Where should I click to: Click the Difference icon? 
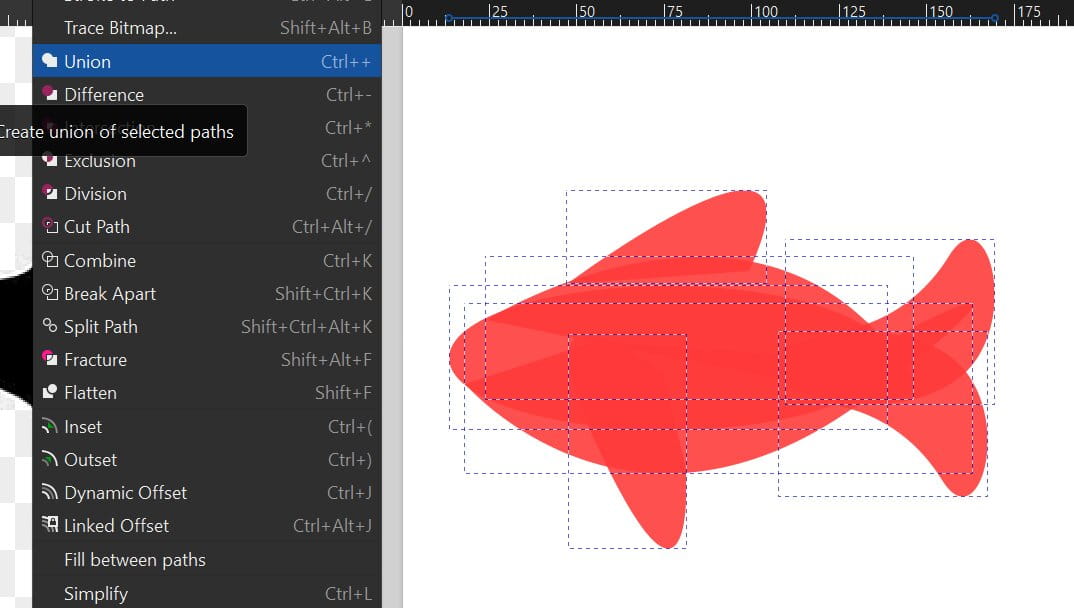49,93
